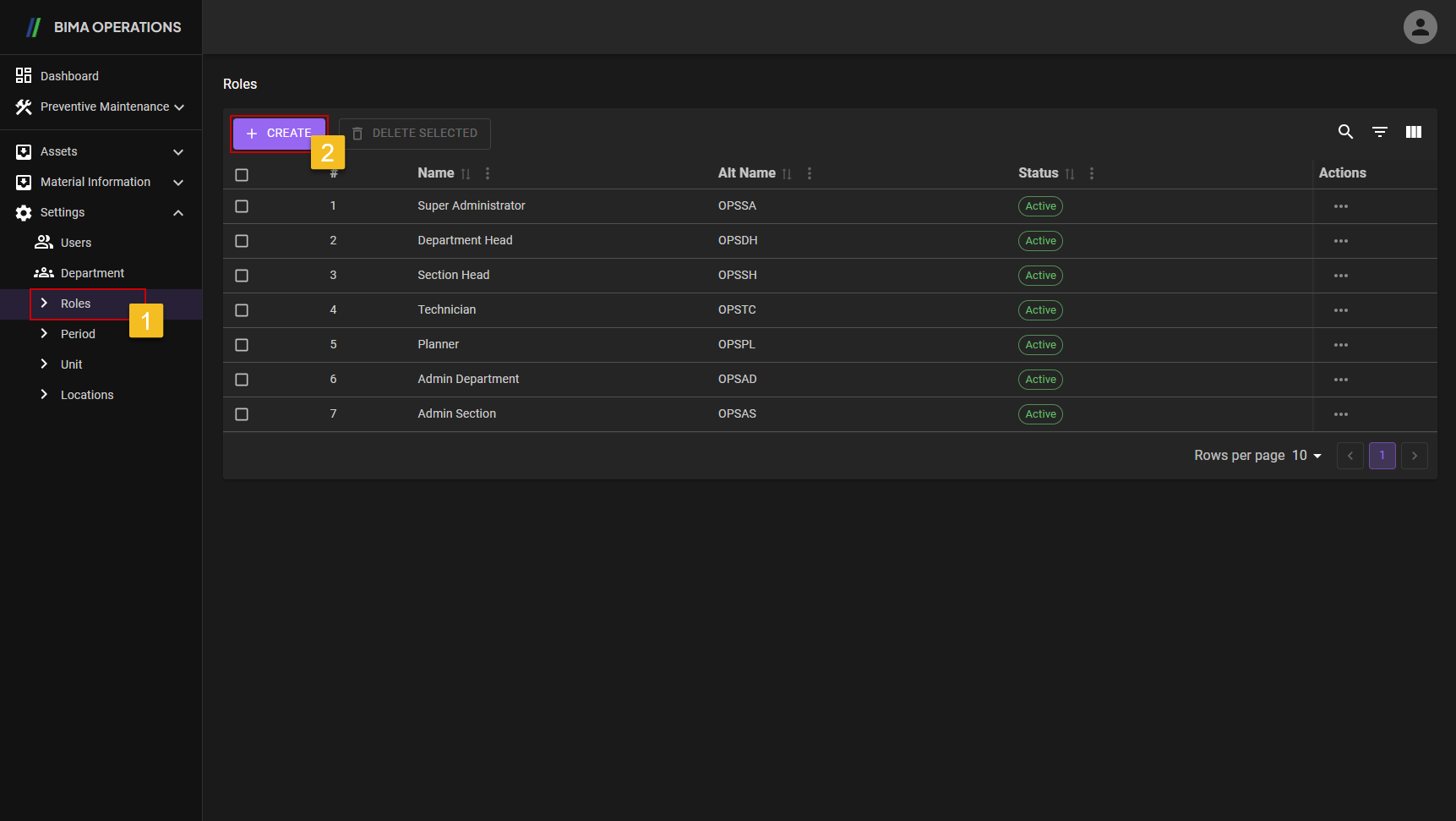Toggle the select-all rows checkbox

pyautogui.click(x=242, y=175)
